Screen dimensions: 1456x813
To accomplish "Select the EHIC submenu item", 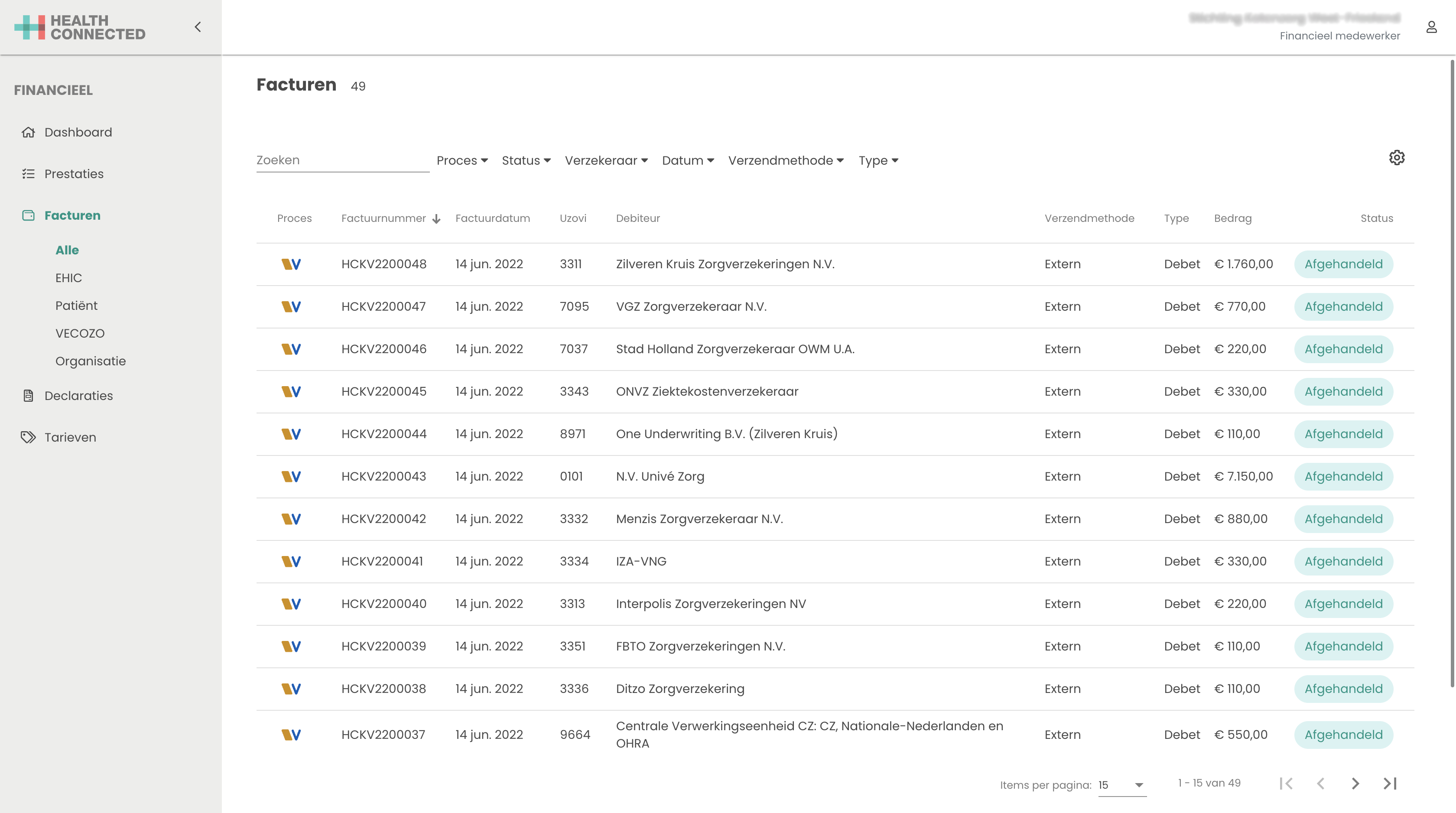I will point(68,278).
